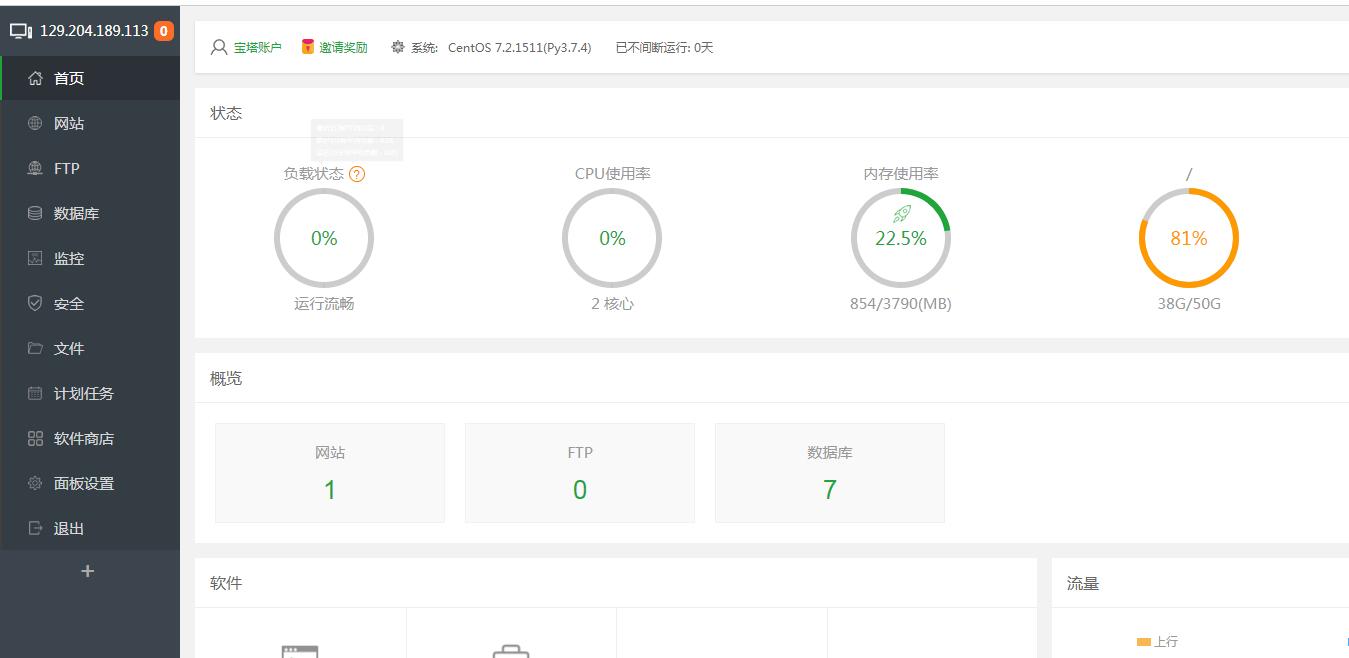Open the 软件商店 menu item
This screenshot has width=1349, height=658.
coord(83,438)
